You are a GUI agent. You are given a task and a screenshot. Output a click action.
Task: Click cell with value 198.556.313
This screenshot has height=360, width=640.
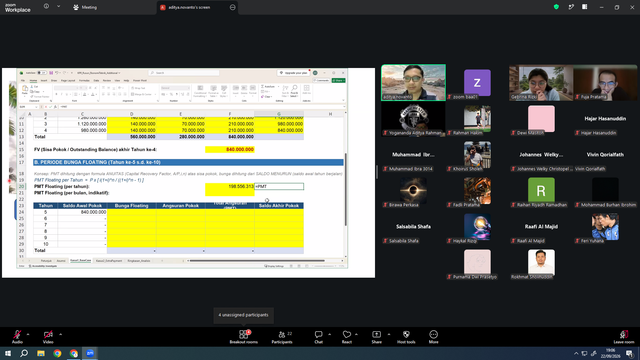pyautogui.click(x=229, y=187)
